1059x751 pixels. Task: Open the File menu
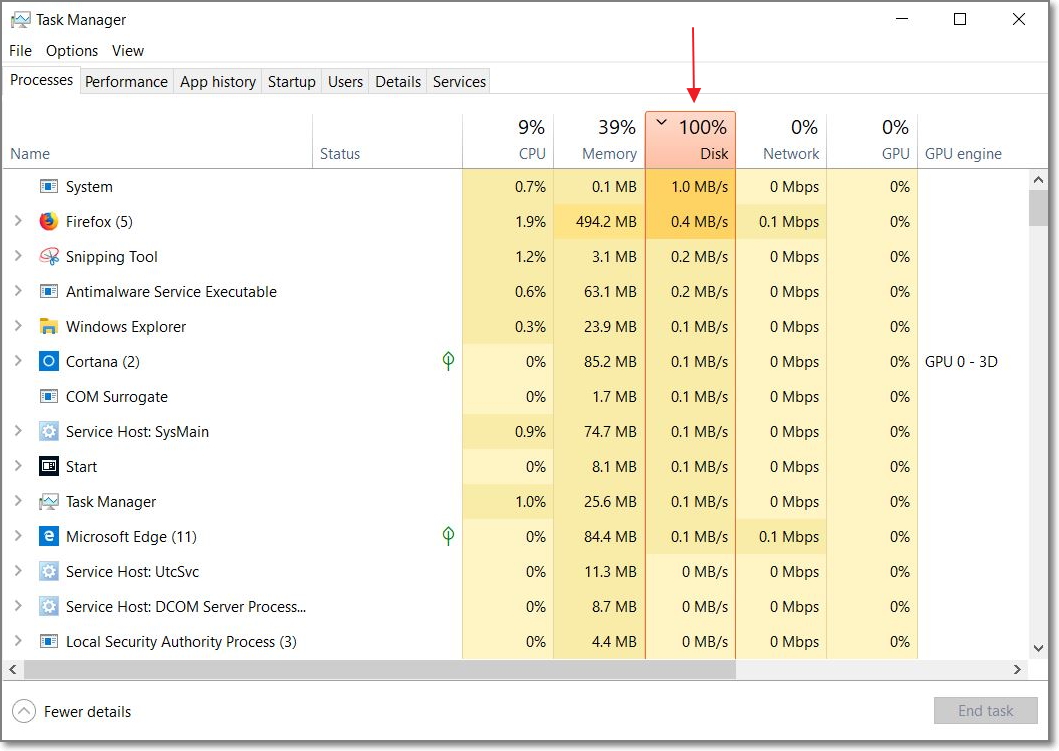(x=20, y=51)
